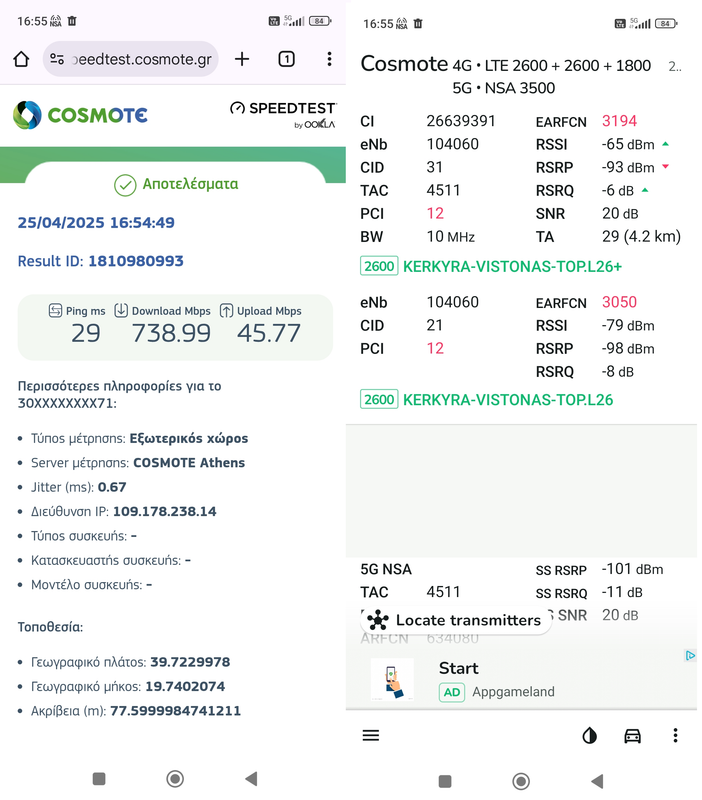Viewport: 702px width, 800px height.
Task: Tap the ping value 29 in results
Action: coord(86,334)
